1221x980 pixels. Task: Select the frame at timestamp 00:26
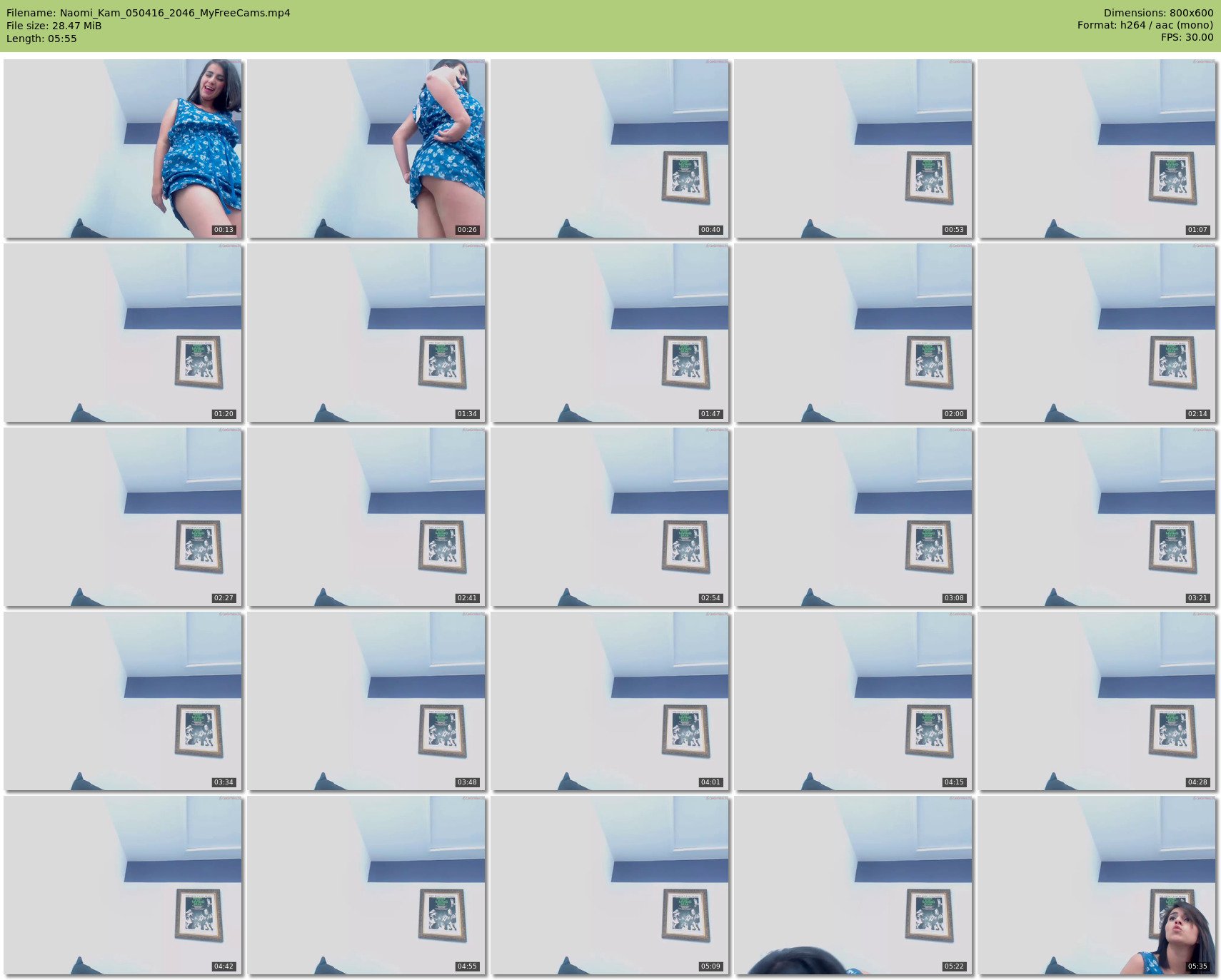click(x=366, y=148)
